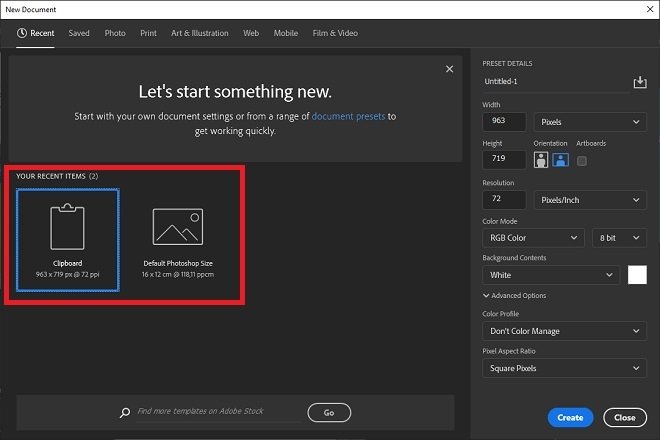Click the Resolution field showing 72
This screenshot has height=440, width=660.
click(x=504, y=200)
